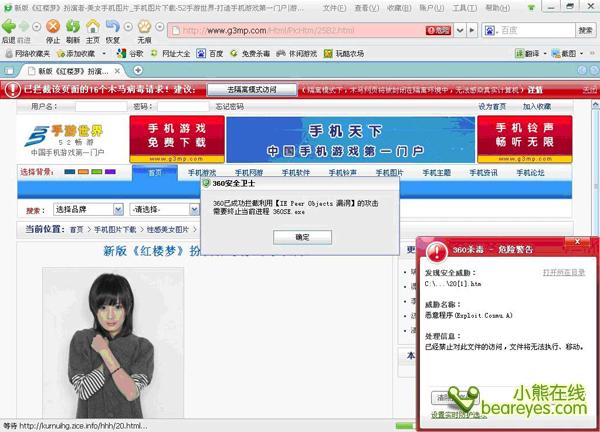Open the 帮助(H) menu
The height and width of the screenshot is (432, 600).
pos(497,8)
